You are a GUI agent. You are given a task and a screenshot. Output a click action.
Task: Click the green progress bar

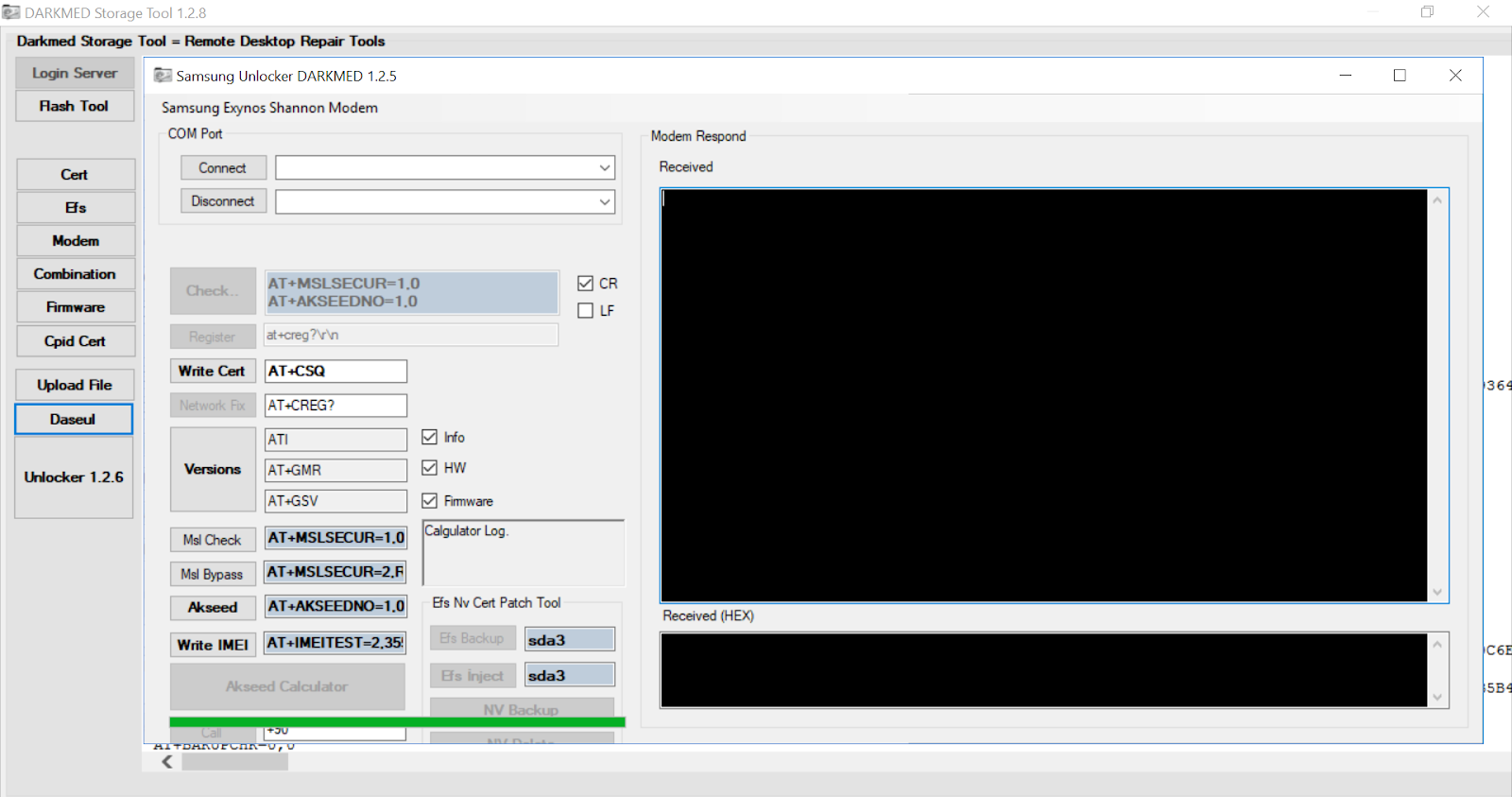point(397,722)
